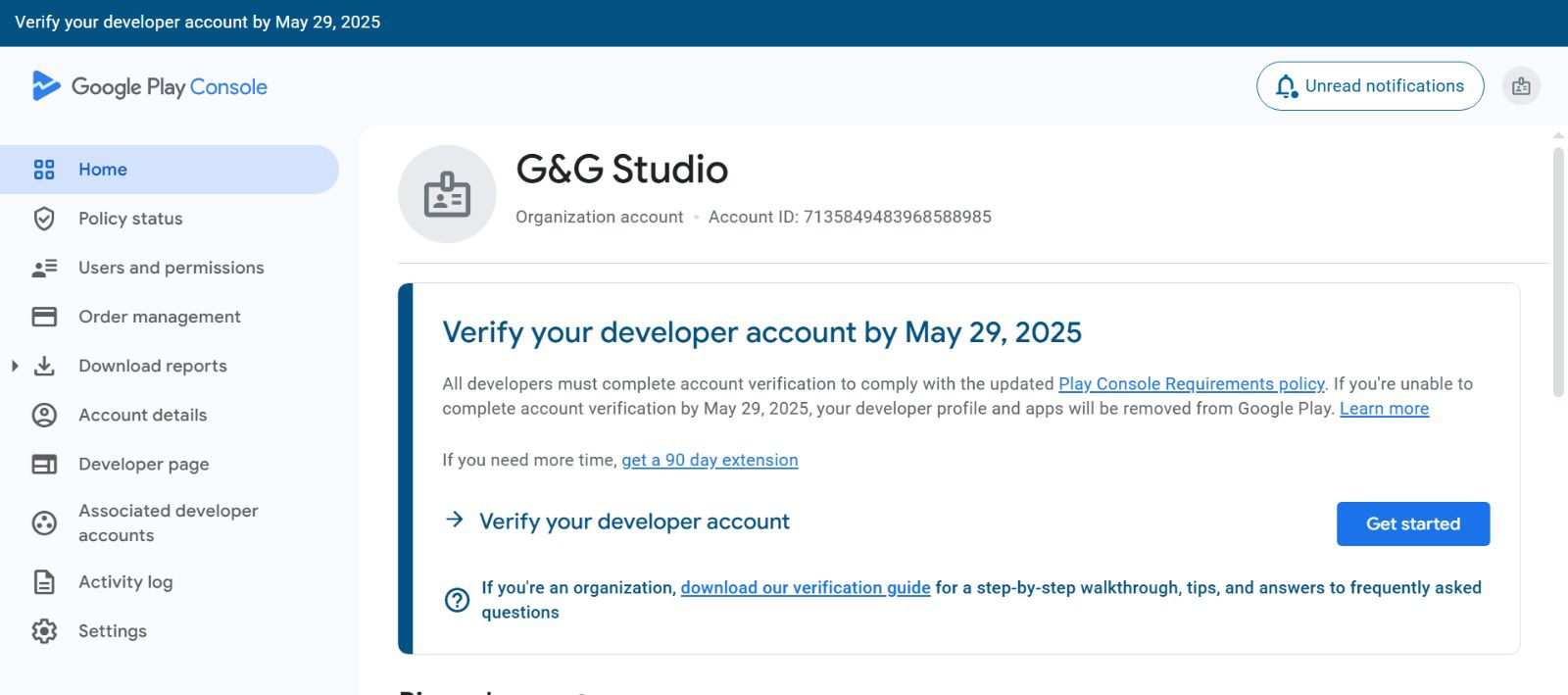This screenshot has width=1568, height=695.
Task: Click the notification bell icon
Action: point(1287,86)
